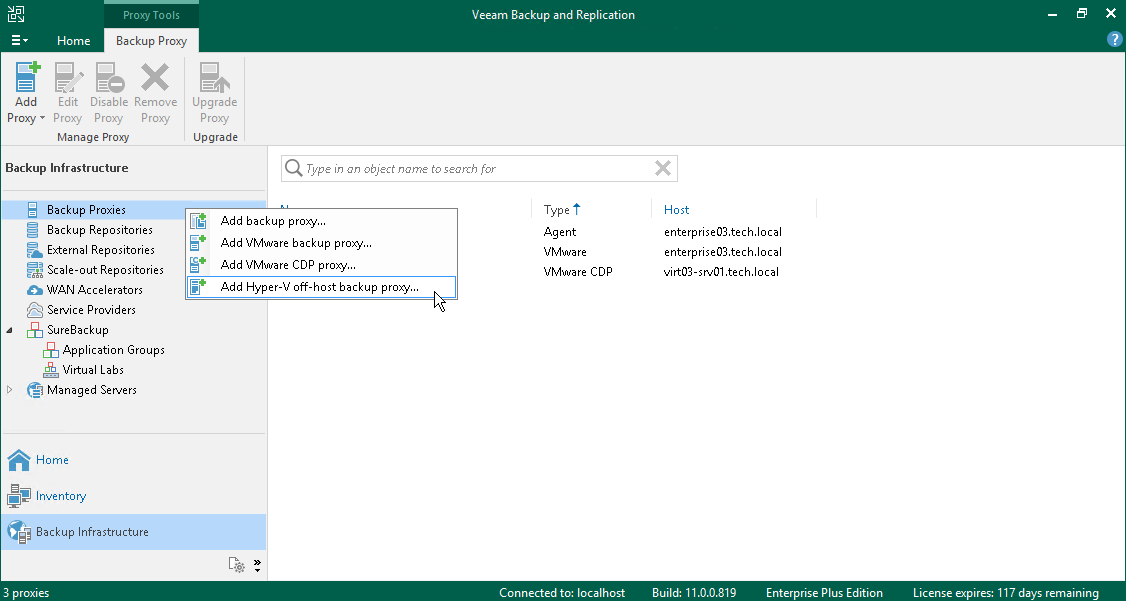Click the Service Providers node icon

34,310
